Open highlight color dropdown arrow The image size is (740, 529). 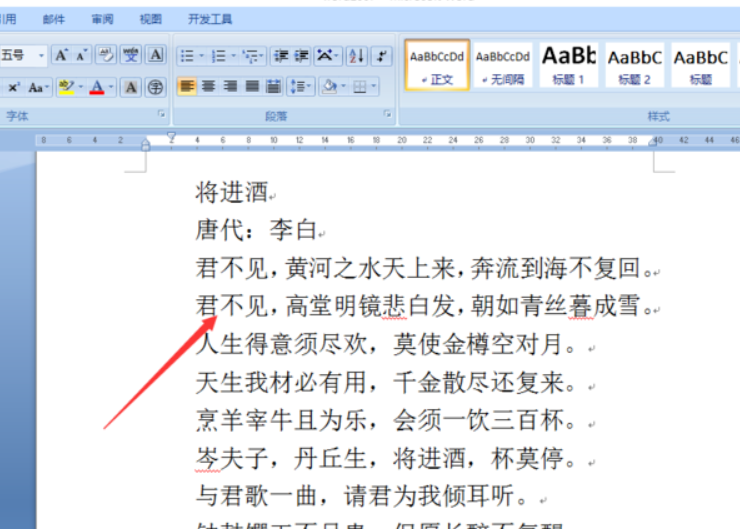coord(81,87)
